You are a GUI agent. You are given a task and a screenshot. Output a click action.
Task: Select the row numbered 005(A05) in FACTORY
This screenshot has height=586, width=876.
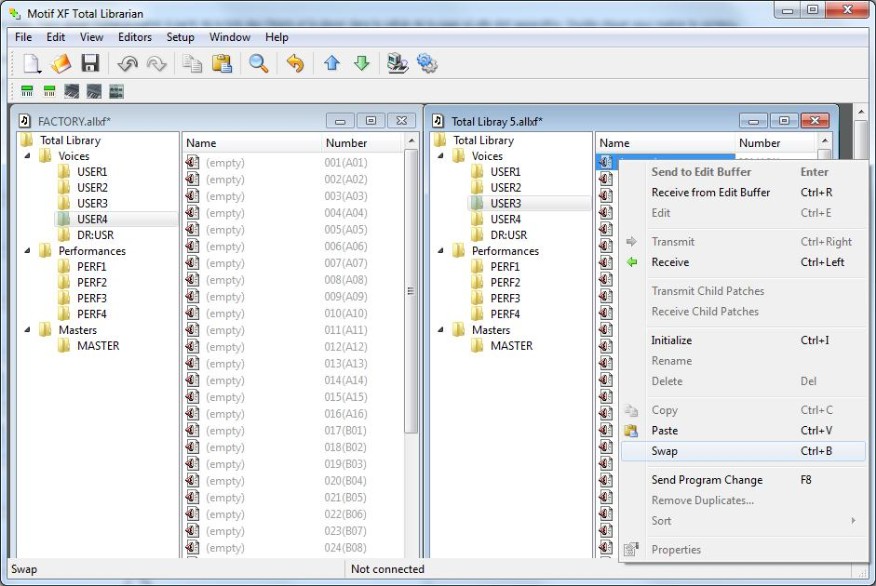pyautogui.click(x=293, y=230)
